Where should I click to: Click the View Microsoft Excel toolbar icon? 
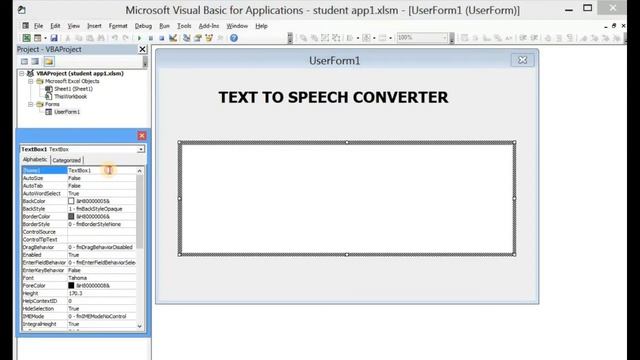(x=26, y=38)
